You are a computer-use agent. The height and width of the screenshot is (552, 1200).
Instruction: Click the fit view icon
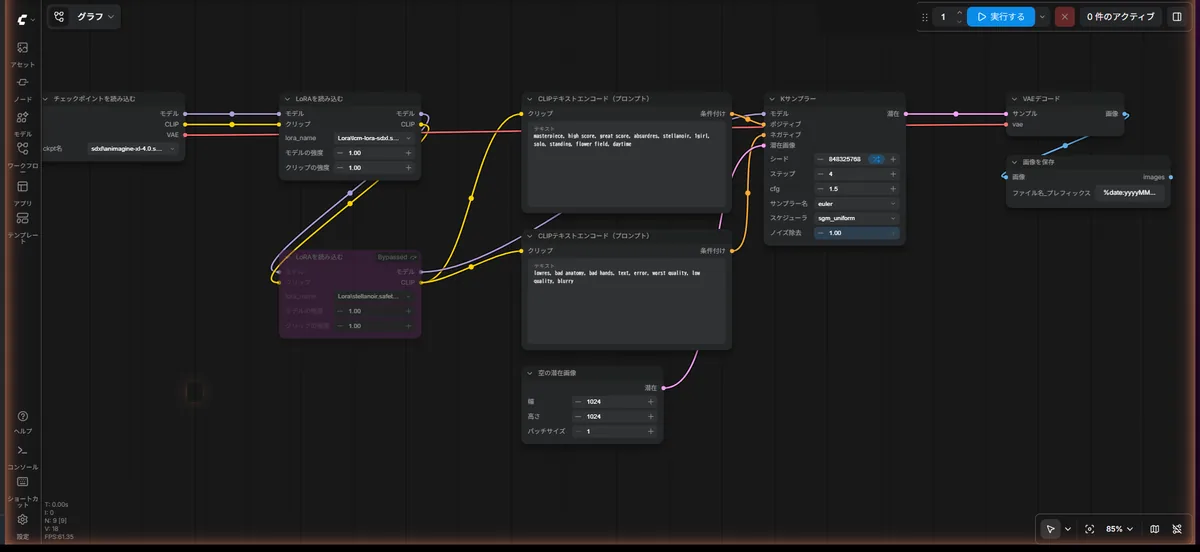click(x=1089, y=529)
